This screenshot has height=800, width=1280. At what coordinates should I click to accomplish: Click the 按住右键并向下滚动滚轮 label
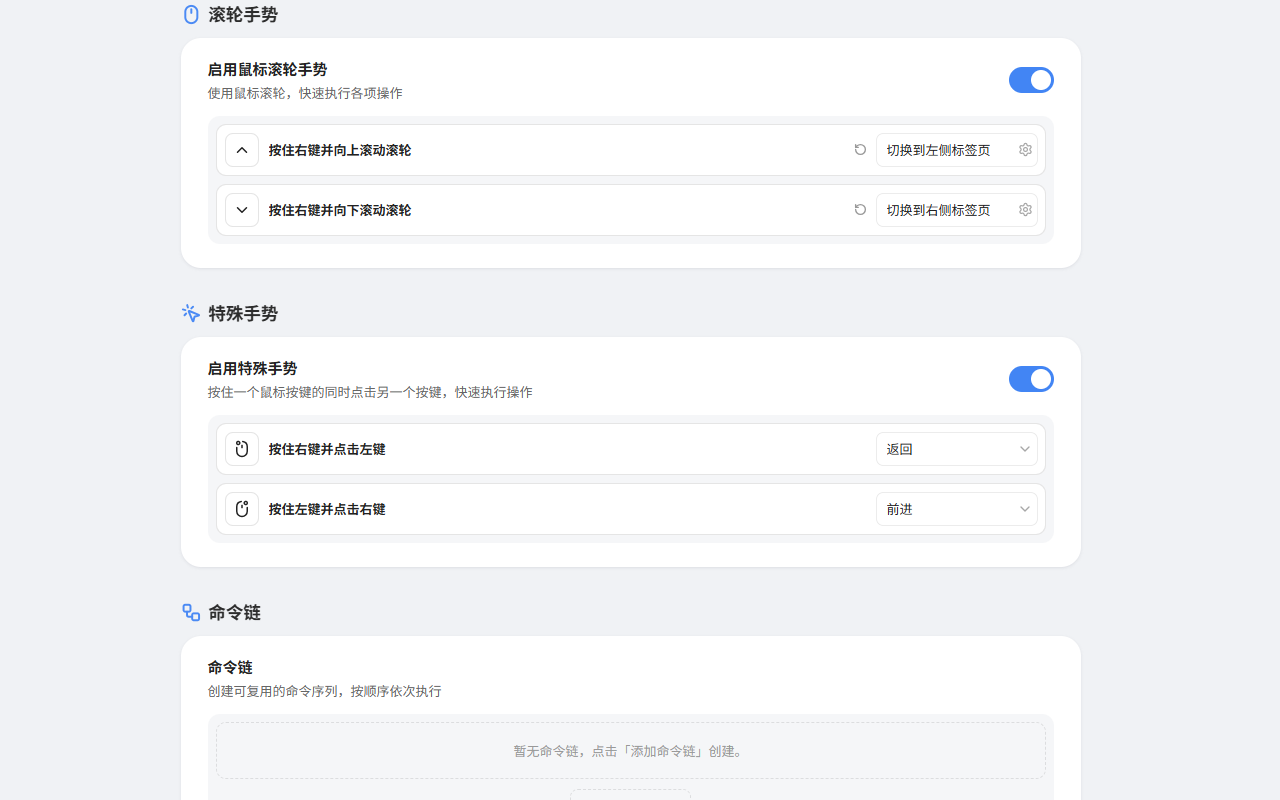tap(340, 210)
